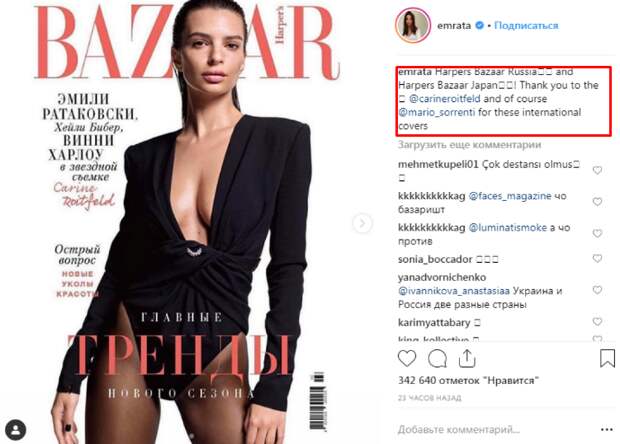Open @luminatismoke mention in comment

click(508, 228)
